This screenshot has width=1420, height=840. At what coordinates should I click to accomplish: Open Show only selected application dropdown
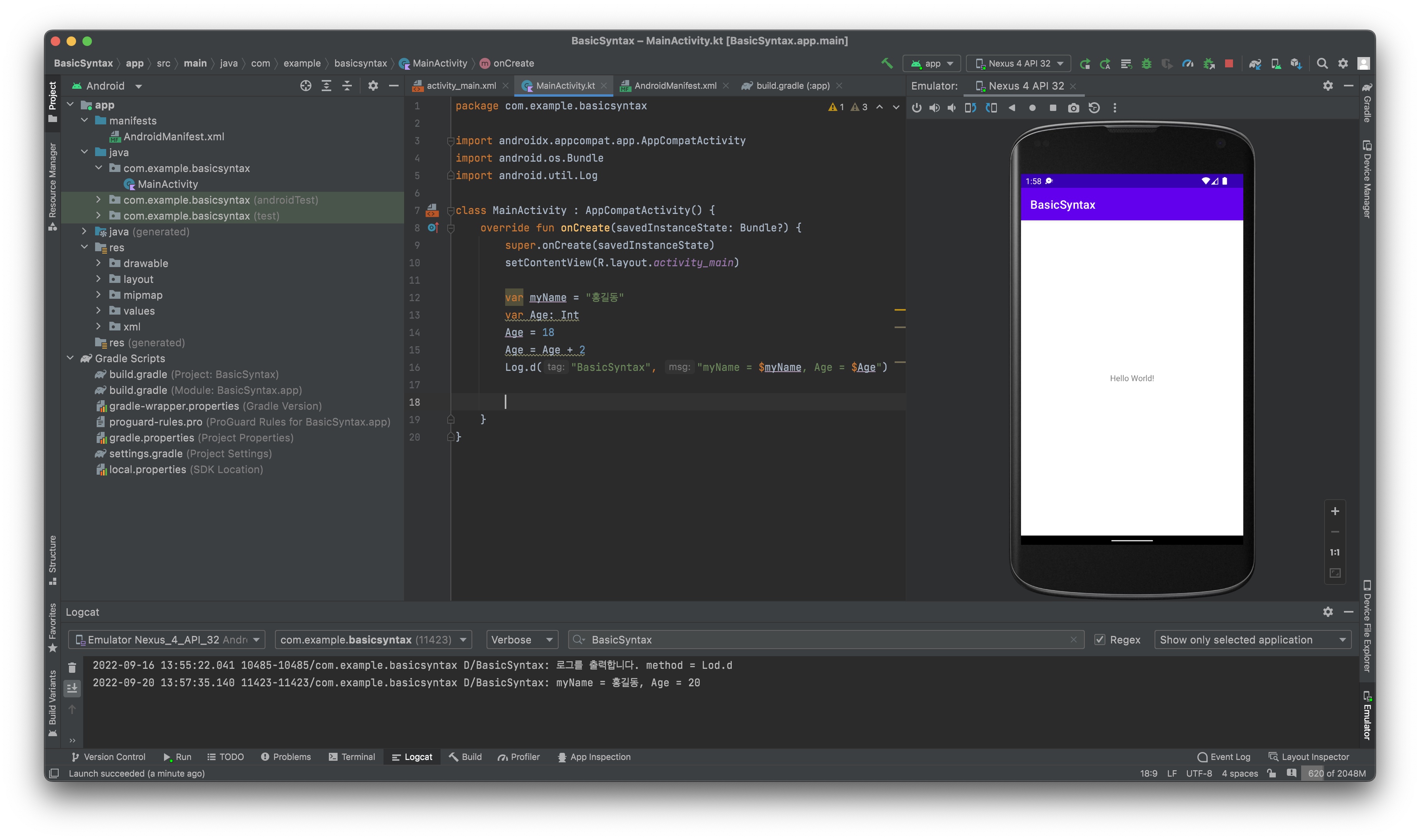point(1252,640)
